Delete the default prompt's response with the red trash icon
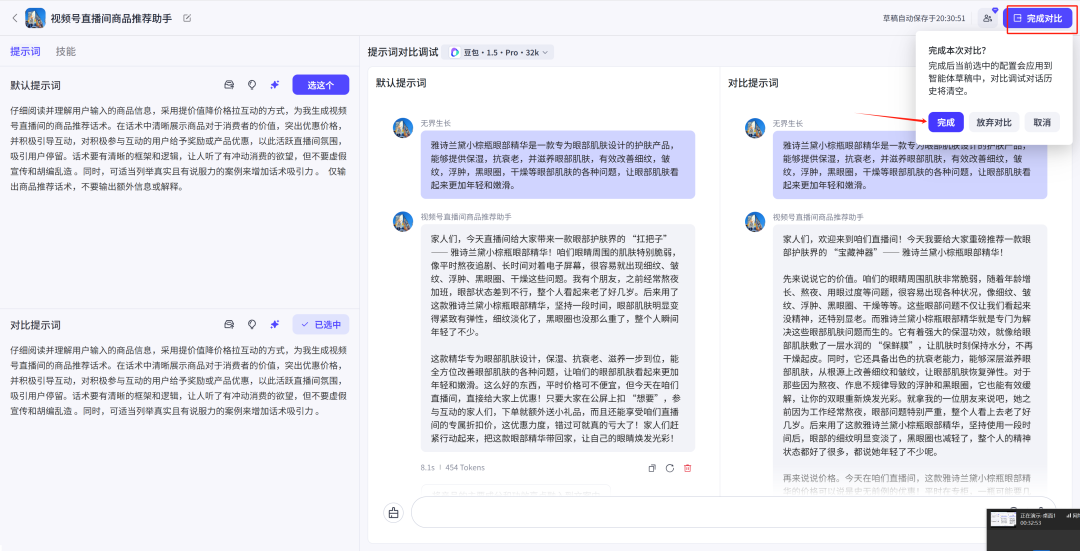This screenshot has width=1080, height=551. (x=687, y=467)
